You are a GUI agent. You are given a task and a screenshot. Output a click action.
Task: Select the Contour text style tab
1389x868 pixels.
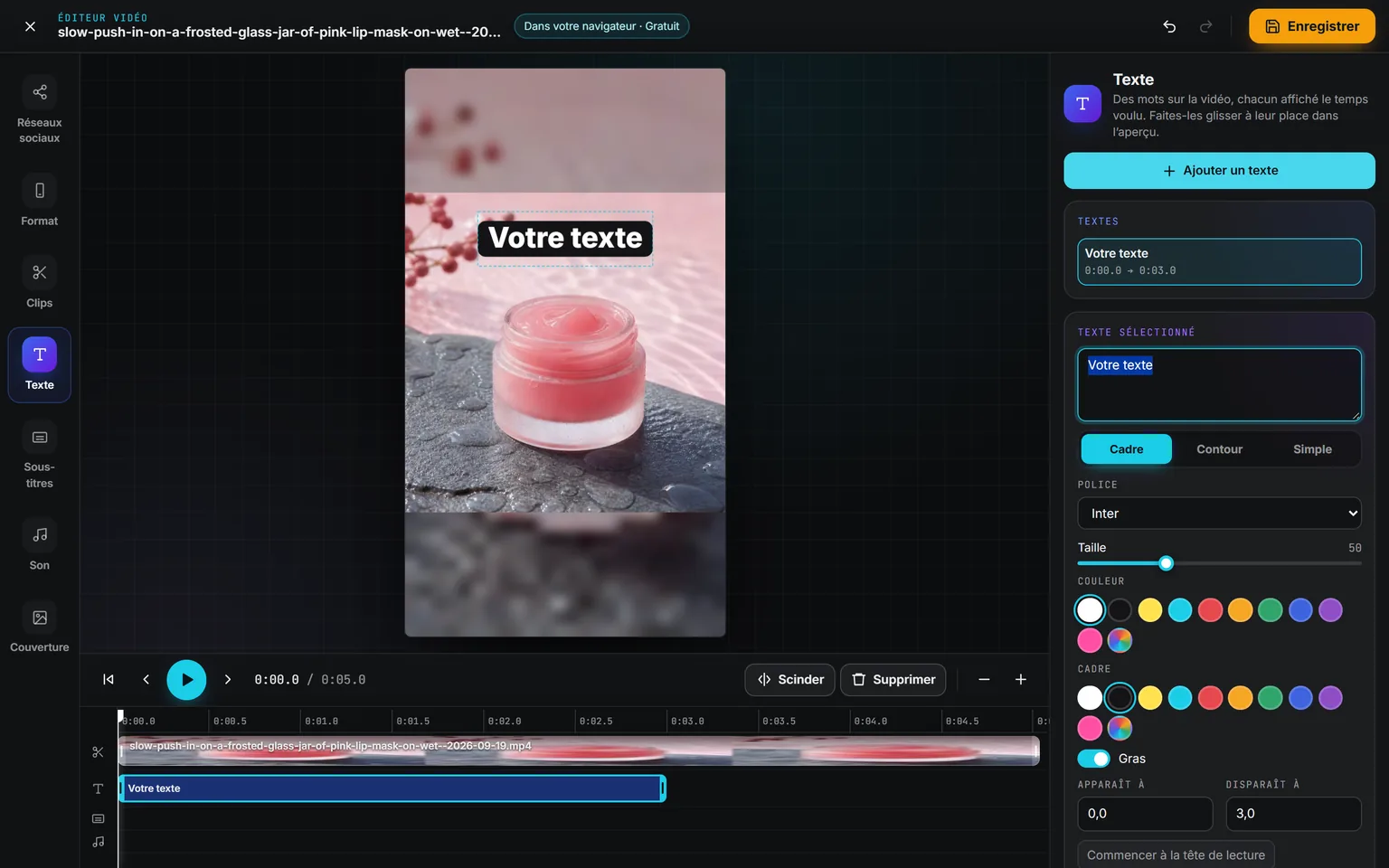coord(1219,449)
